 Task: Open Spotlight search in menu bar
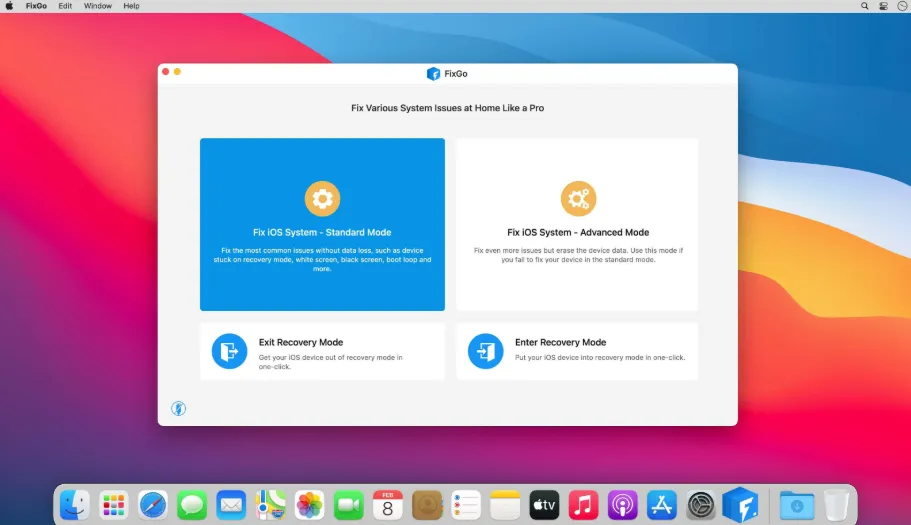tap(865, 6)
